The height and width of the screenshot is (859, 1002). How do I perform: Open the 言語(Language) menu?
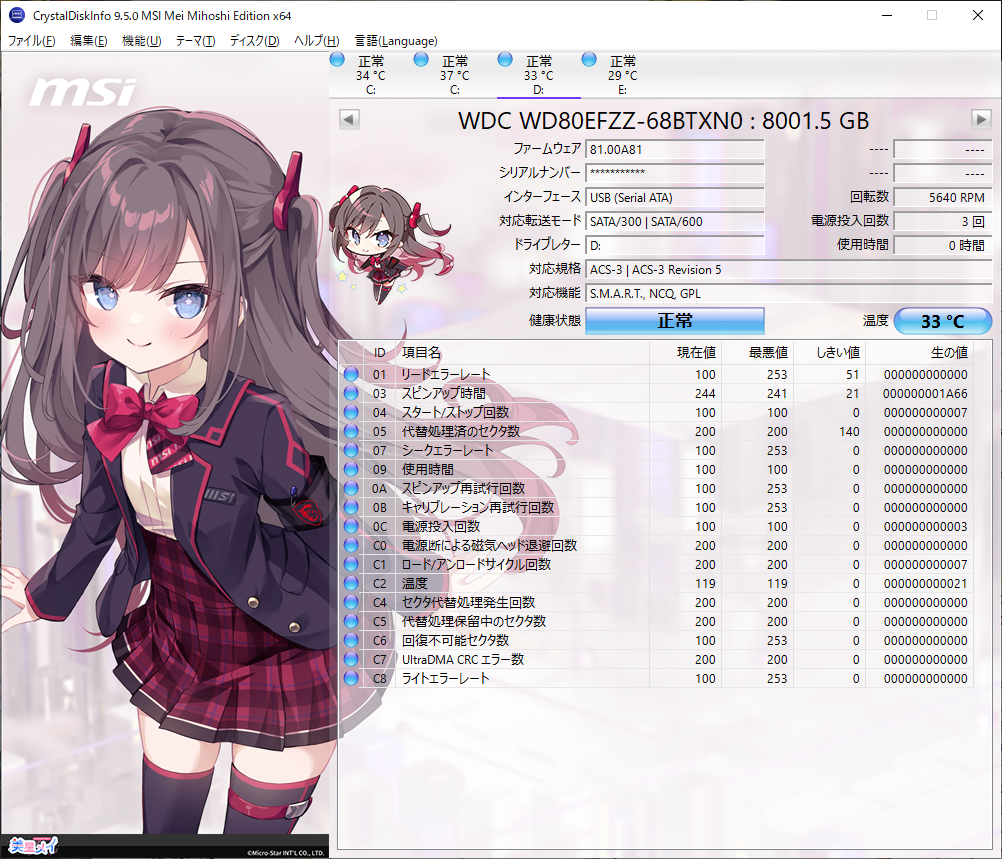tap(396, 41)
